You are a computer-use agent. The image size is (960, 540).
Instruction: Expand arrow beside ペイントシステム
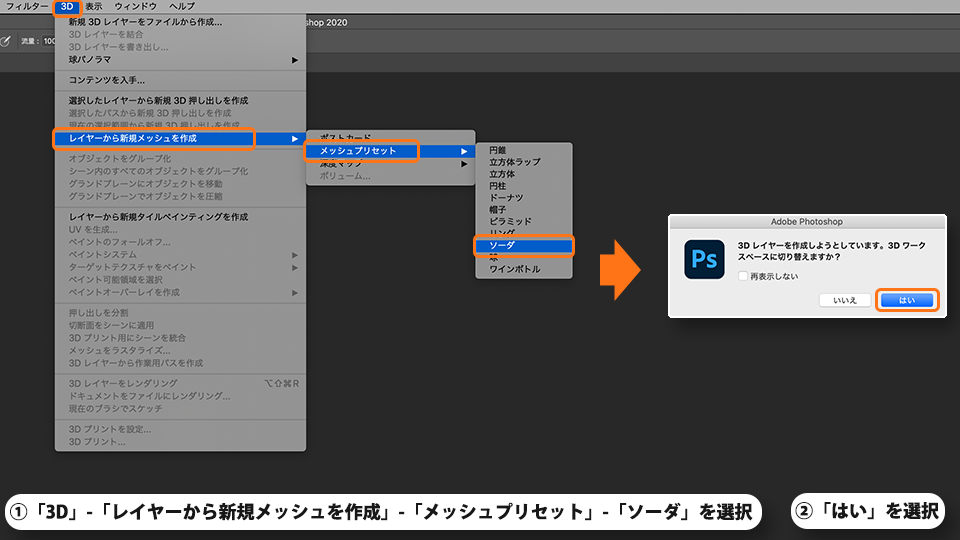pos(294,255)
